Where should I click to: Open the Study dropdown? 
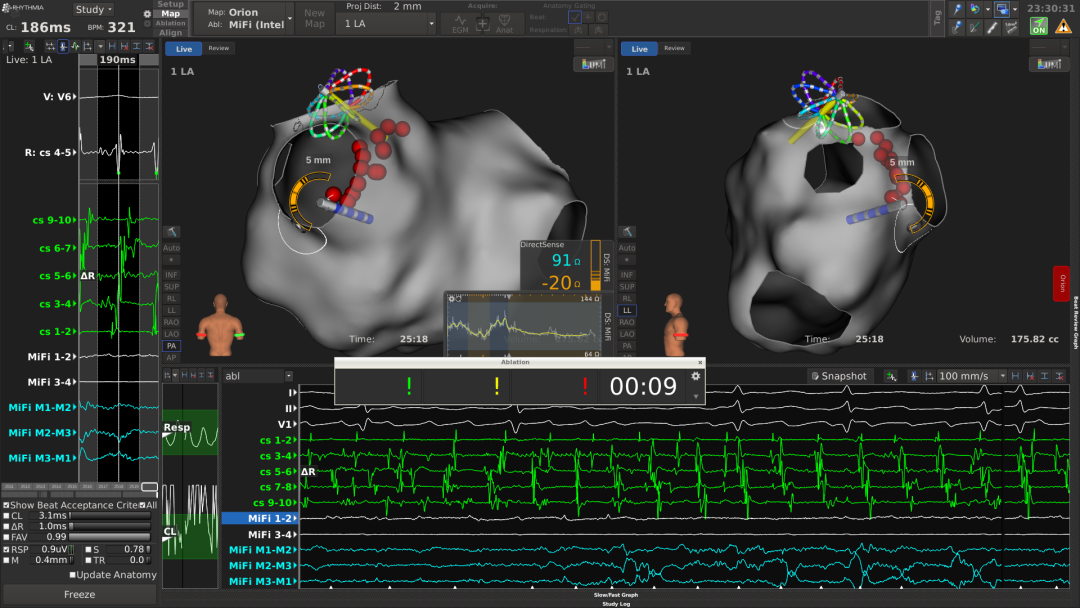[94, 10]
